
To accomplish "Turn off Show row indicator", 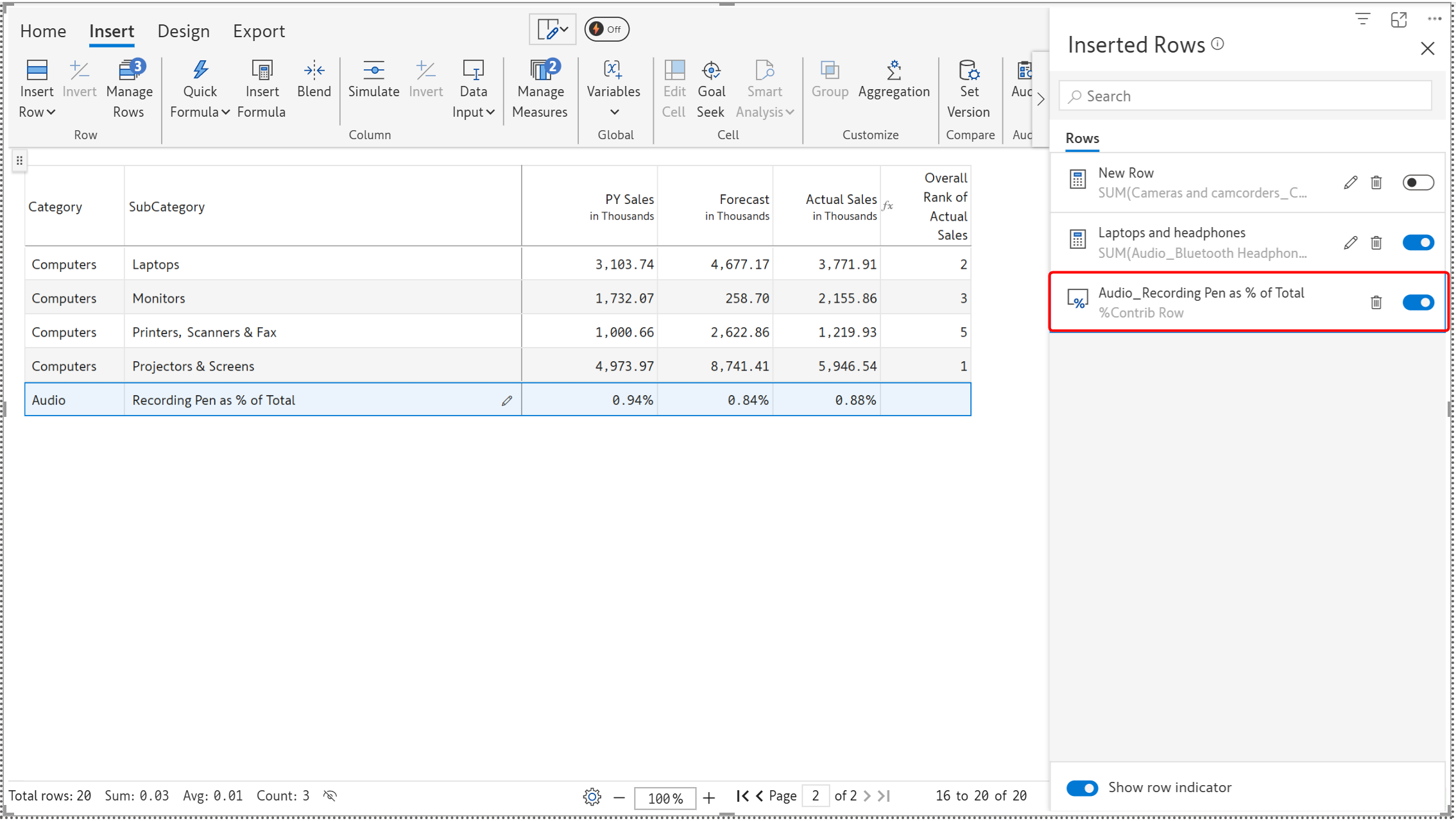I will pyautogui.click(x=1082, y=788).
